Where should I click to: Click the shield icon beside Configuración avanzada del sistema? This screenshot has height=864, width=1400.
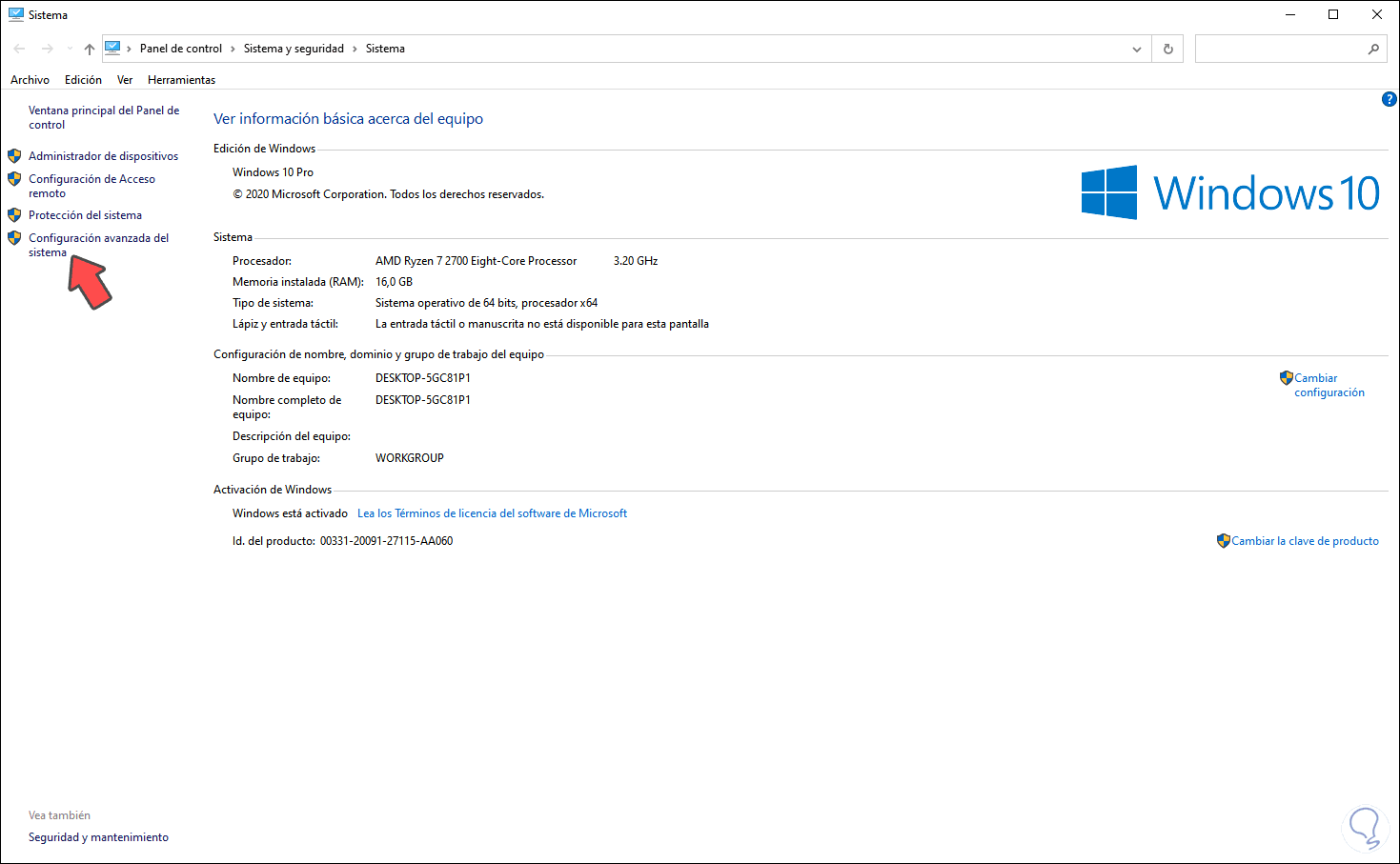[14, 237]
